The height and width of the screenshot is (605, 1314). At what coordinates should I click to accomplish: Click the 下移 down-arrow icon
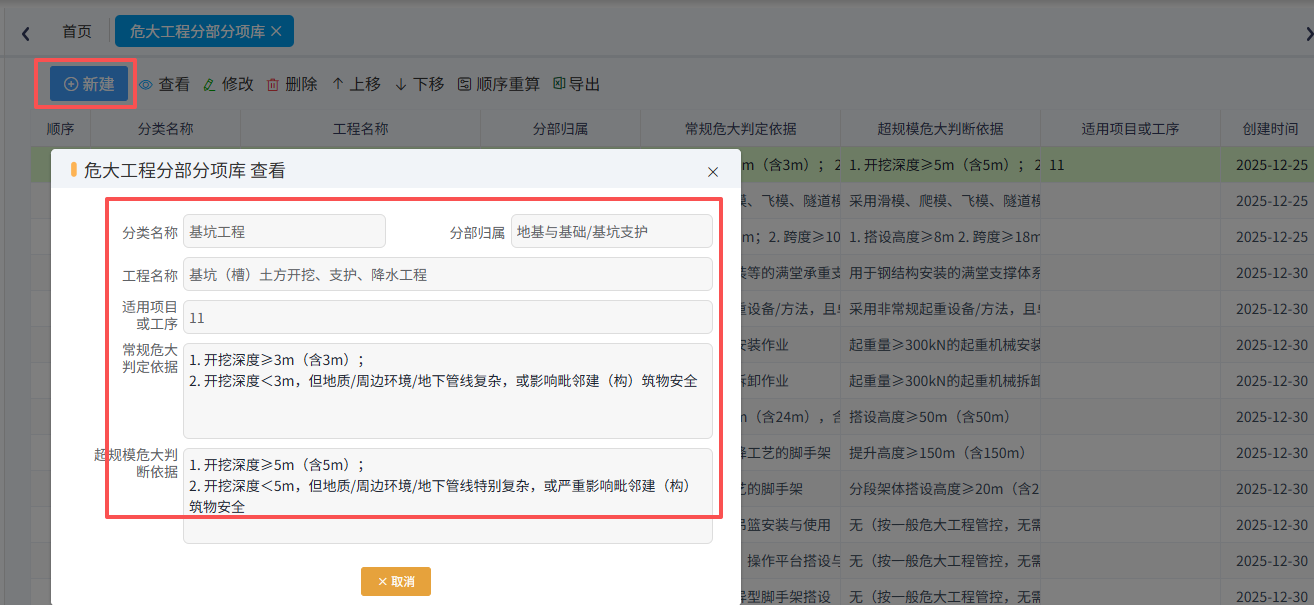[401, 85]
